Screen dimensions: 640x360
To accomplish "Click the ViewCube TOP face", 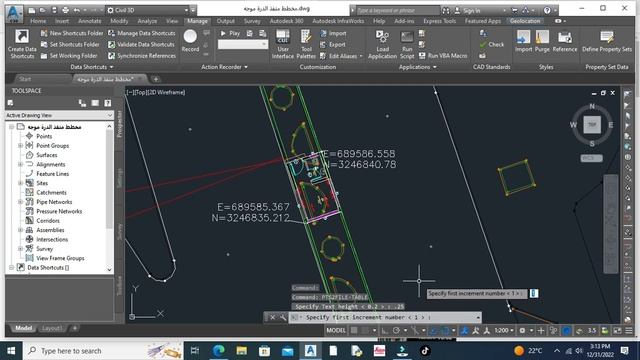I will click(x=592, y=124).
